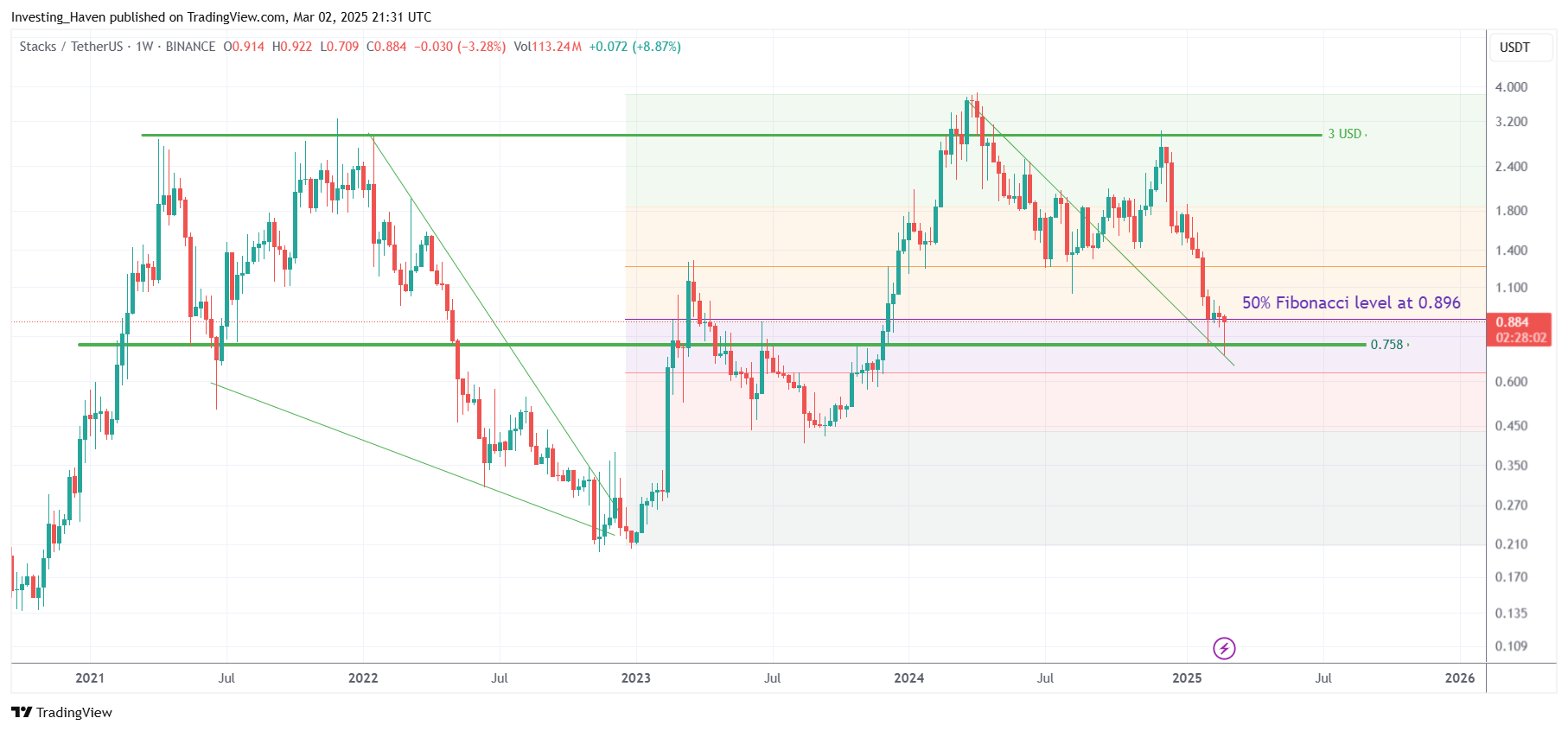Viewport: 1568px width, 731px height.
Task: Click the 0.270 price axis label
Action: 1511,505
